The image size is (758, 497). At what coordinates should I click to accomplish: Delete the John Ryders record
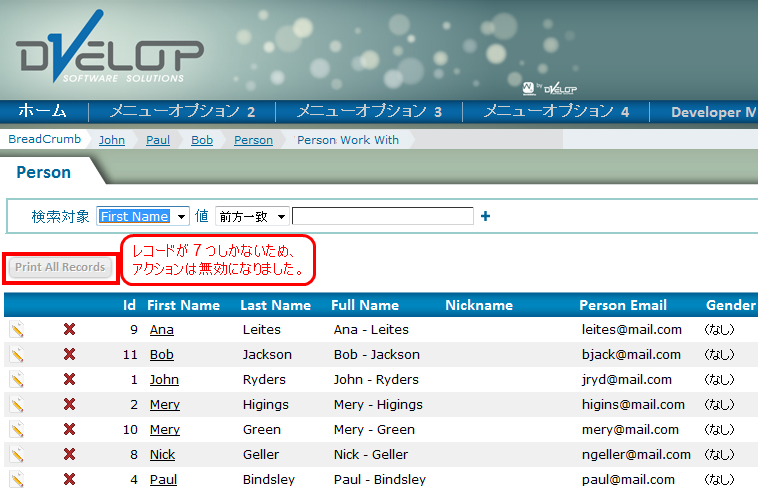pyautogui.click(x=70, y=380)
